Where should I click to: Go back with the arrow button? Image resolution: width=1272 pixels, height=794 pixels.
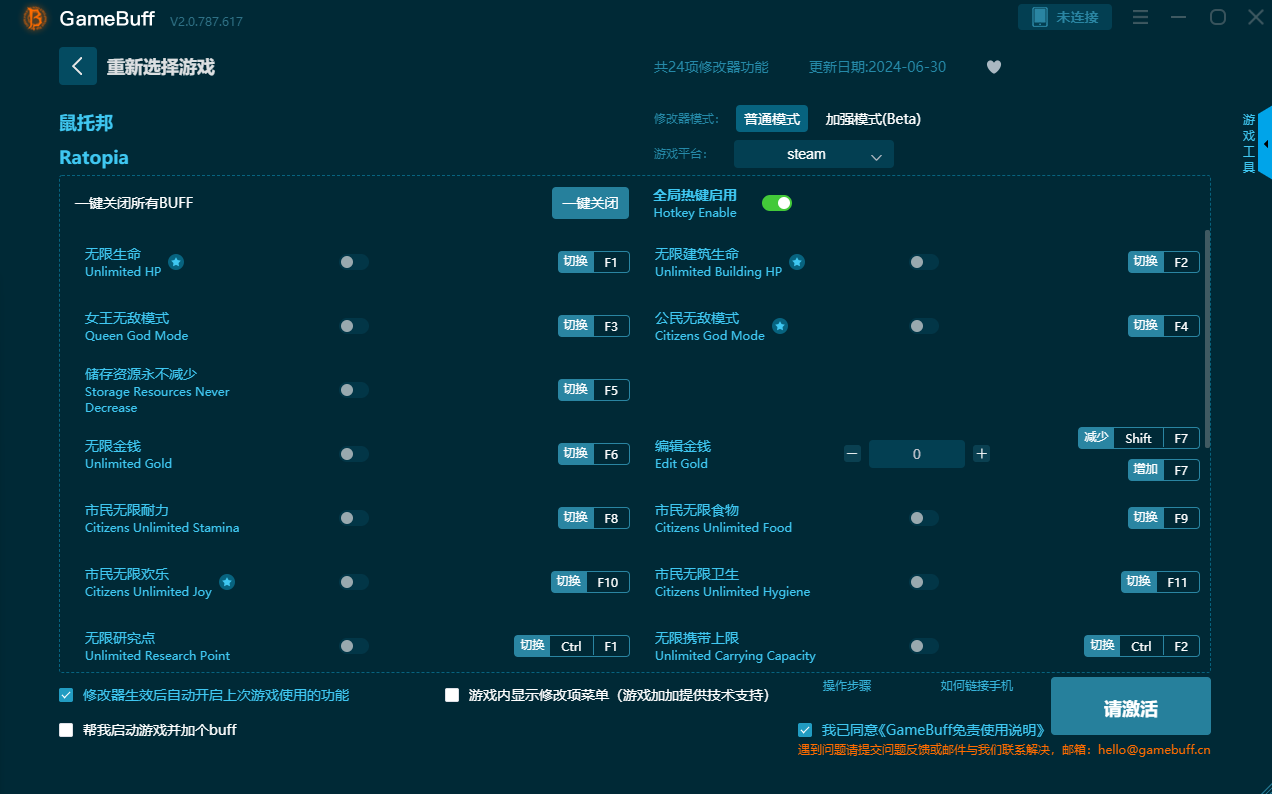click(78, 66)
